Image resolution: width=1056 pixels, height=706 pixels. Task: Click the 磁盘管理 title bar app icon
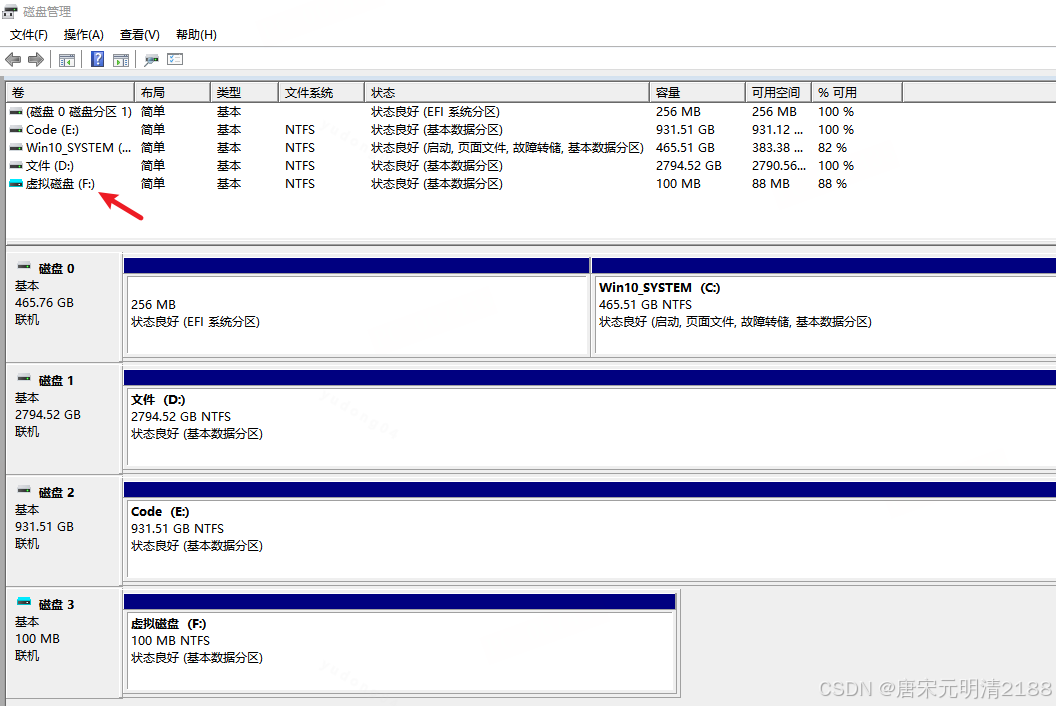(x=9, y=11)
